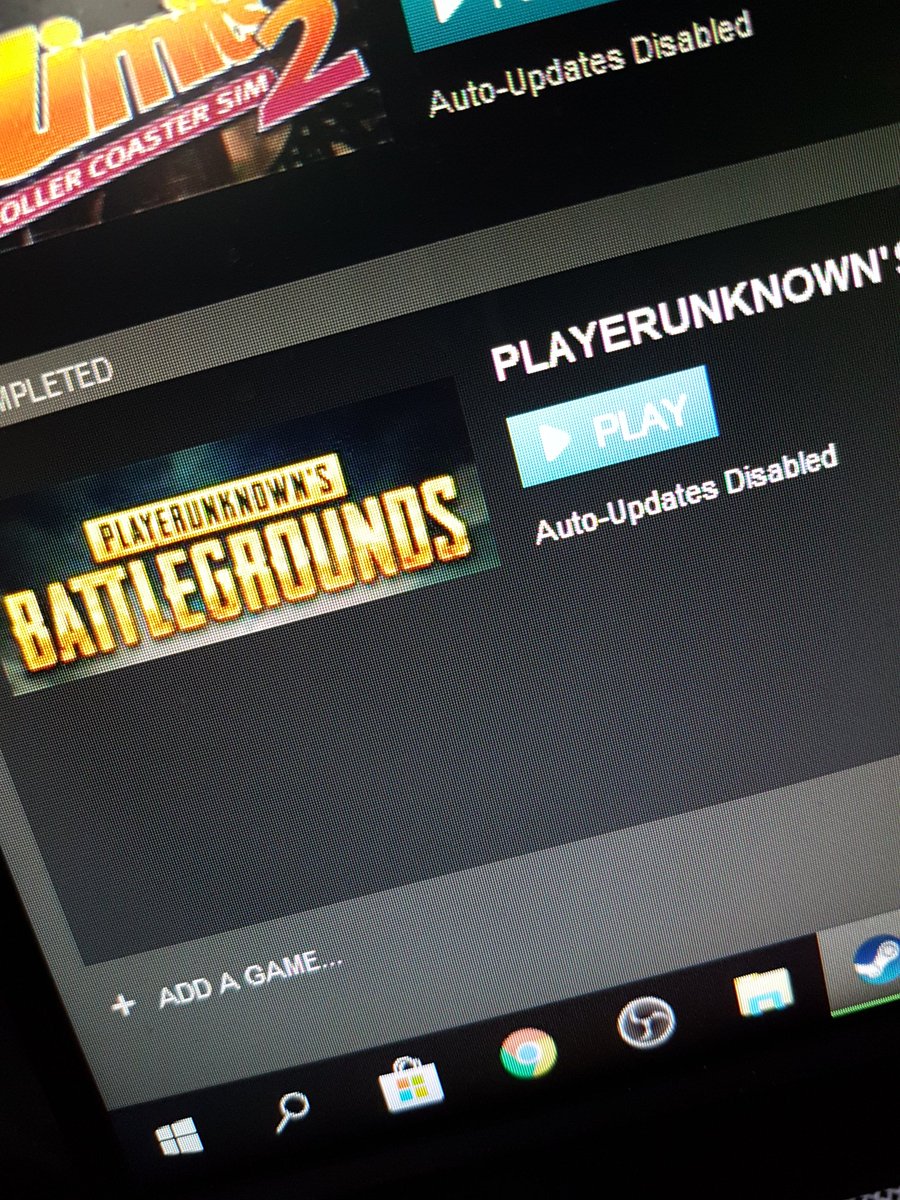Click ADD A GAME... link
The height and width of the screenshot is (1200, 900).
pos(250,978)
